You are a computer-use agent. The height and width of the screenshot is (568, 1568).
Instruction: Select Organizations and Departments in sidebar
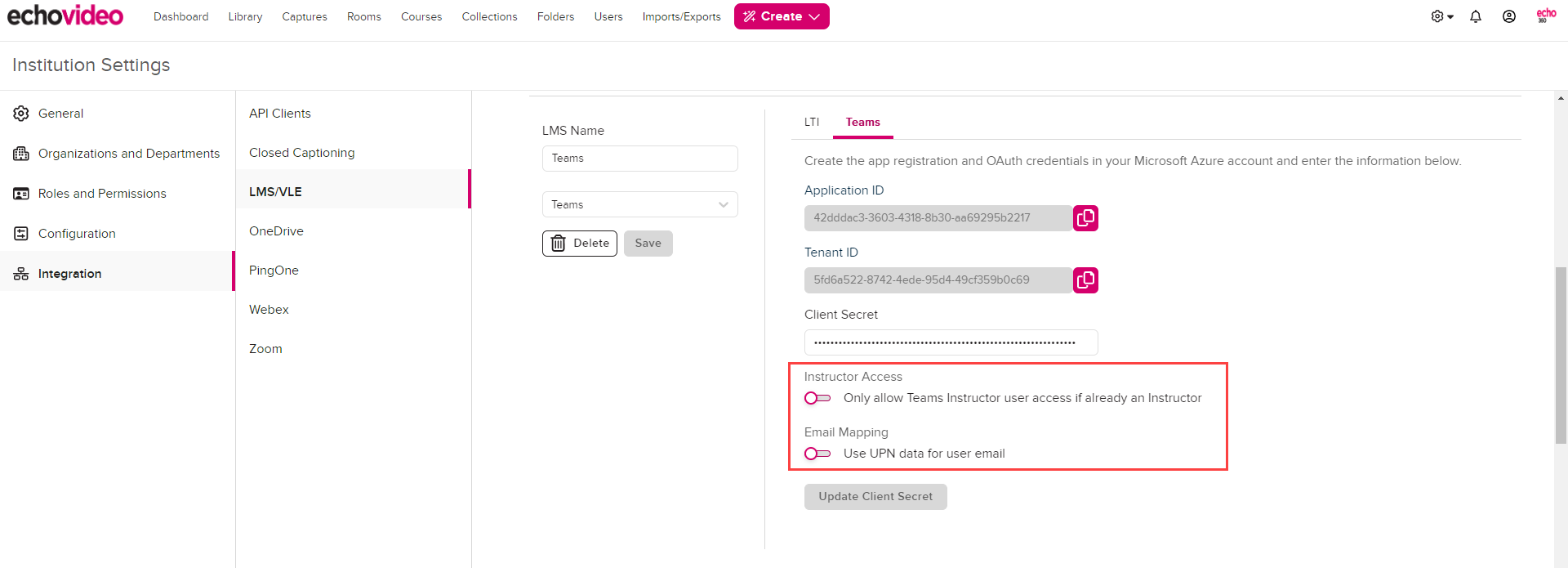coord(118,154)
